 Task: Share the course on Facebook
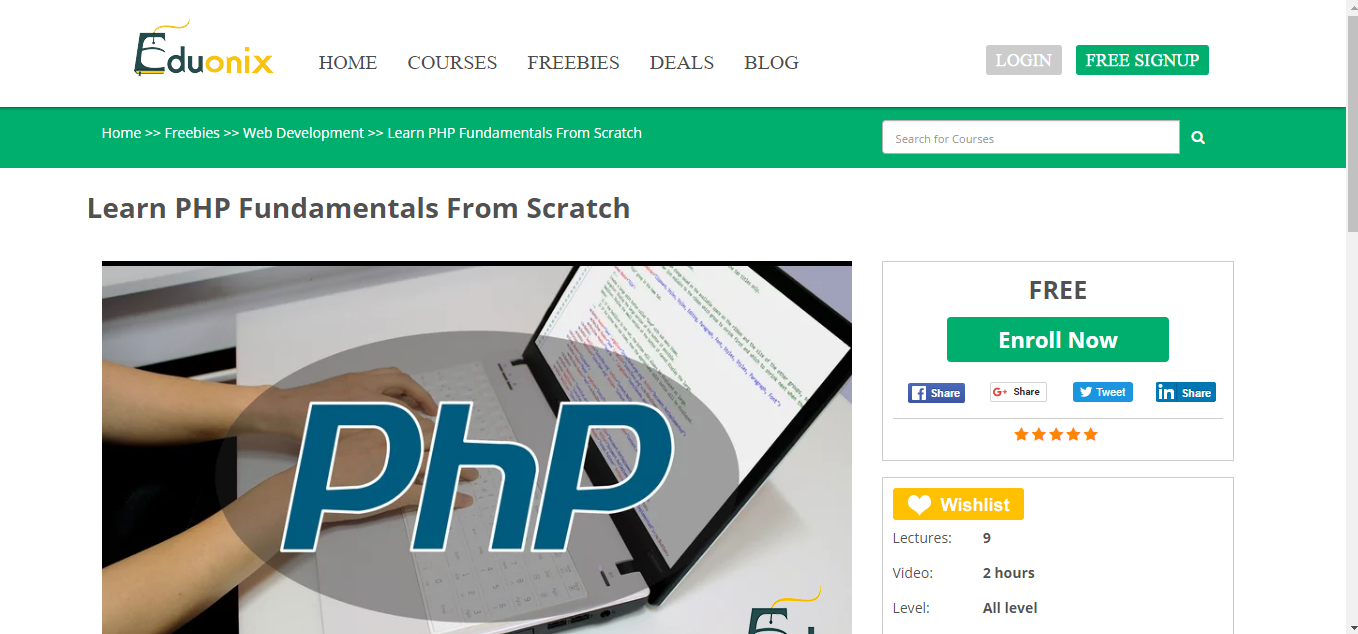pyautogui.click(x=936, y=393)
